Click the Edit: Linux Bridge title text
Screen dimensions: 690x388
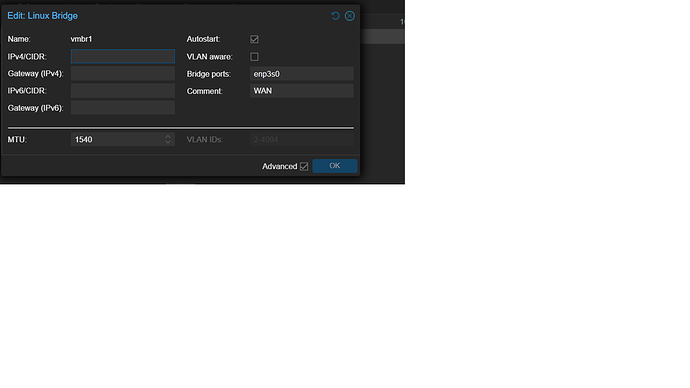coord(43,16)
